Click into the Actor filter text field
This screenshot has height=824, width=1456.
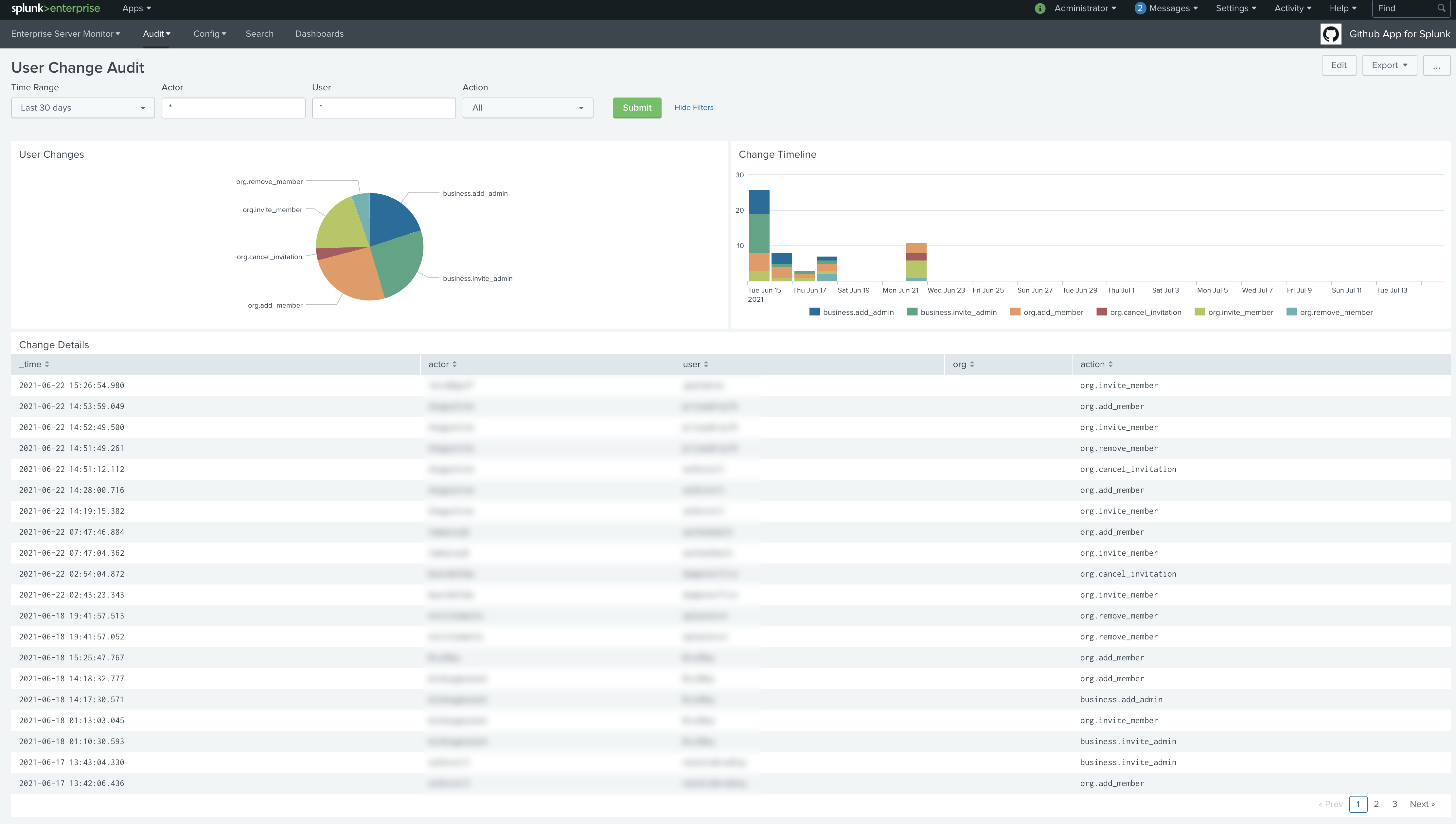pos(233,108)
